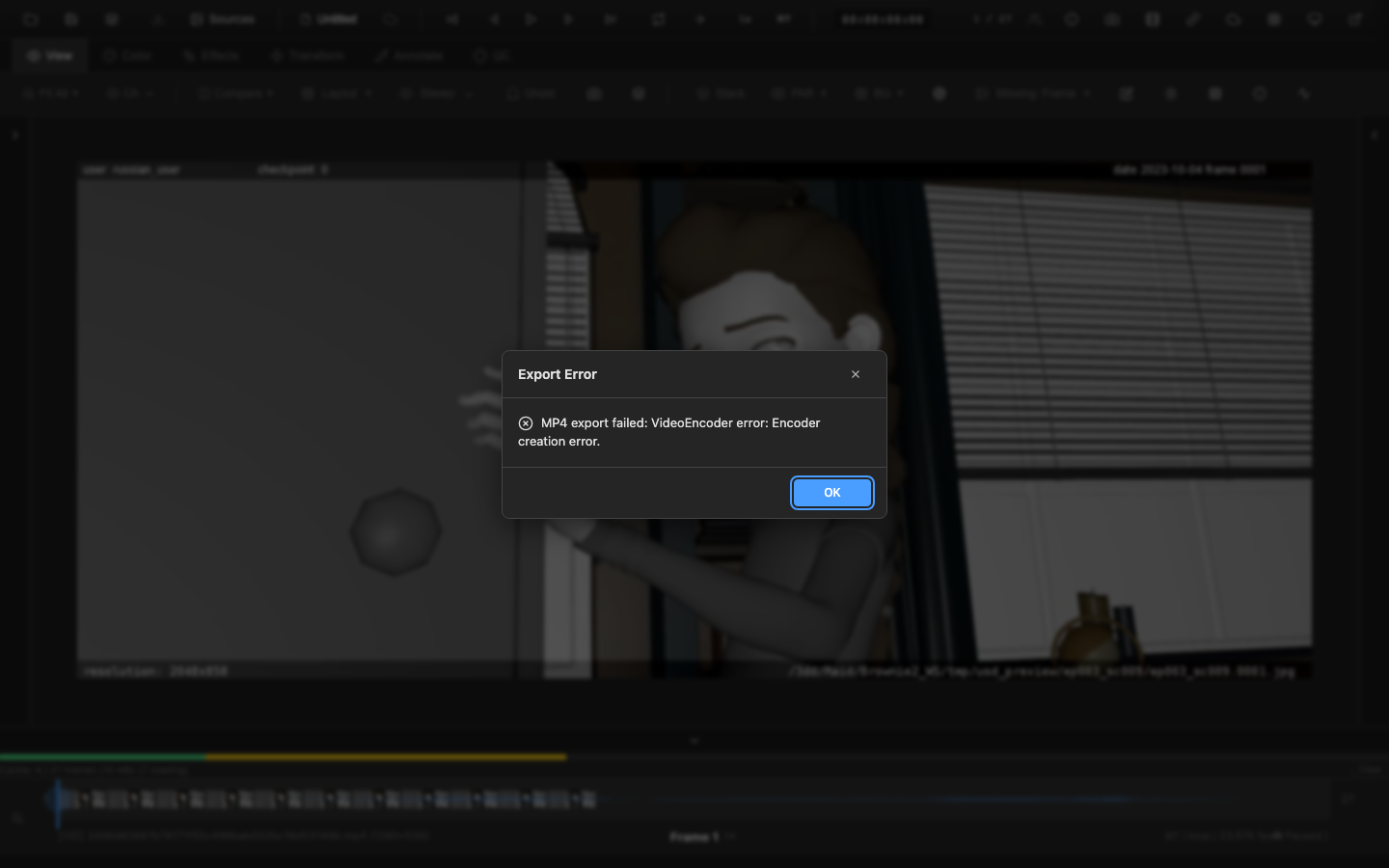Dismiss the Export Error dialog with OK
The image size is (1389, 868).
831,493
